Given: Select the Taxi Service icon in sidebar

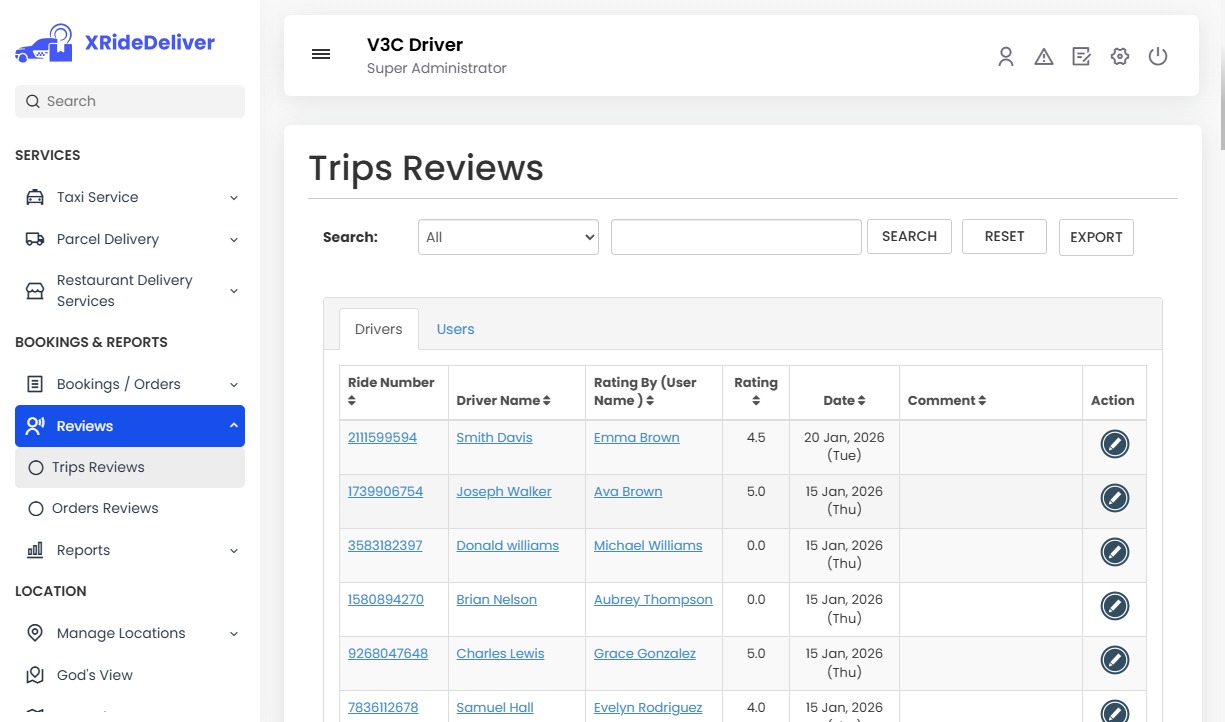Looking at the screenshot, I should [33, 197].
